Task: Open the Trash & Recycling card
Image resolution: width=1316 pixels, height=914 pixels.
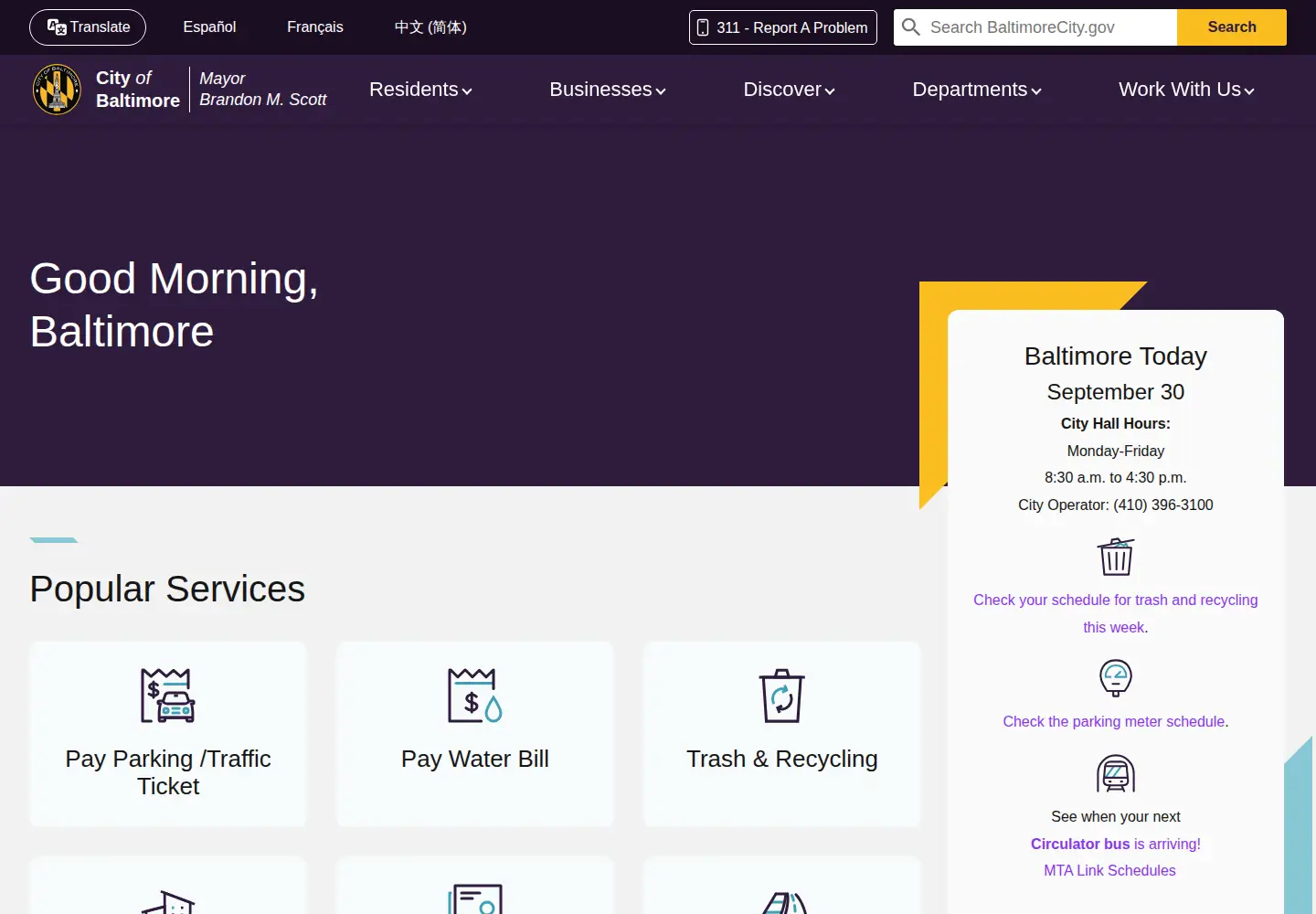Action: tap(782, 734)
